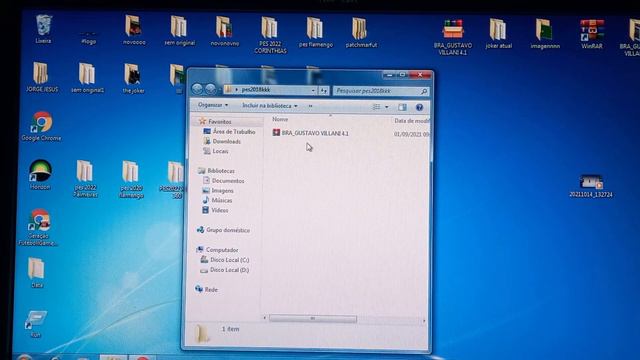The height and width of the screenshot is (360, 640).
Task: Sort by the Nome column header
Action: [280, 119]
